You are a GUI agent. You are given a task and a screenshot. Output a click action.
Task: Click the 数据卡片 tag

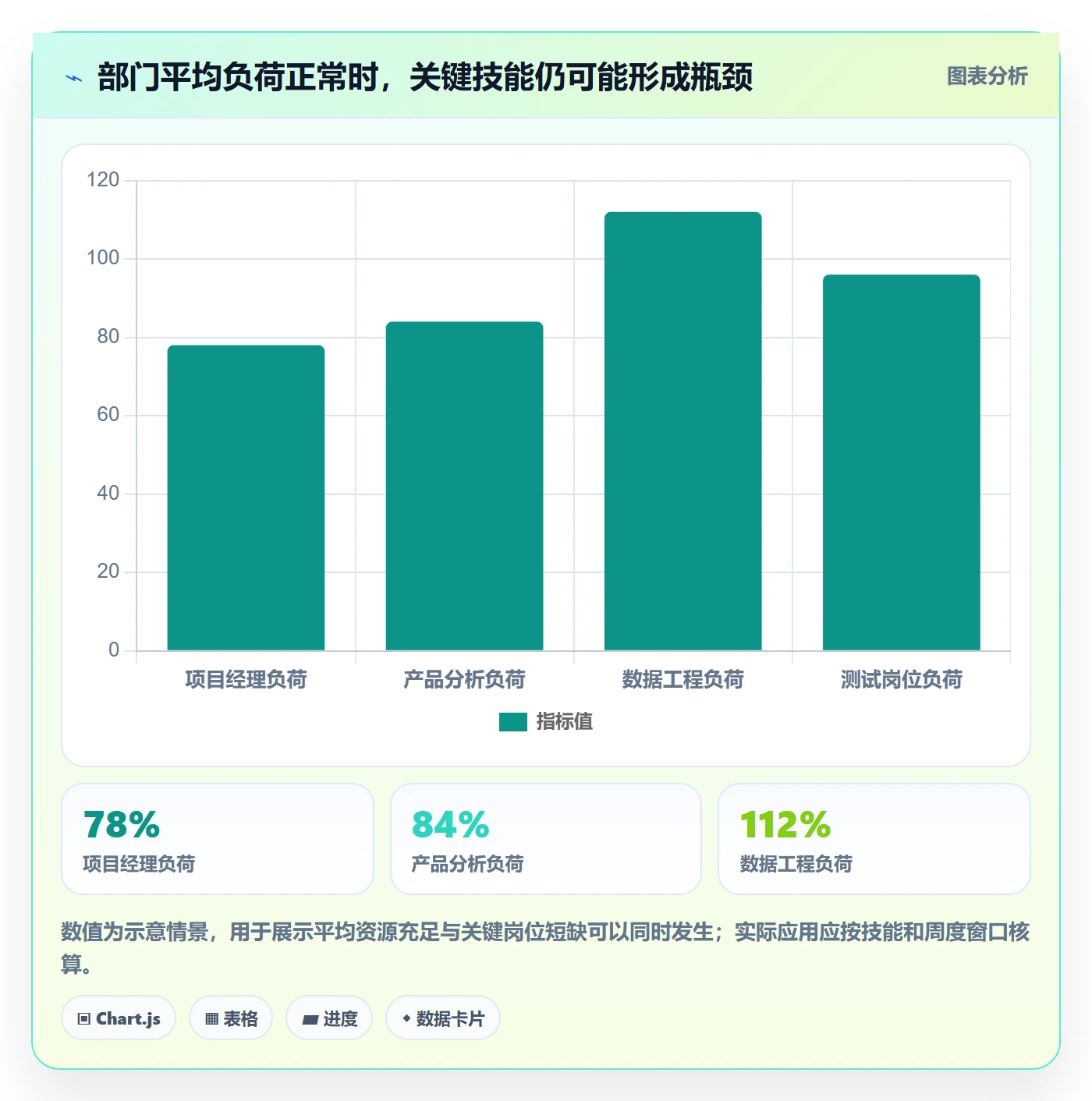click(443, 1018)
